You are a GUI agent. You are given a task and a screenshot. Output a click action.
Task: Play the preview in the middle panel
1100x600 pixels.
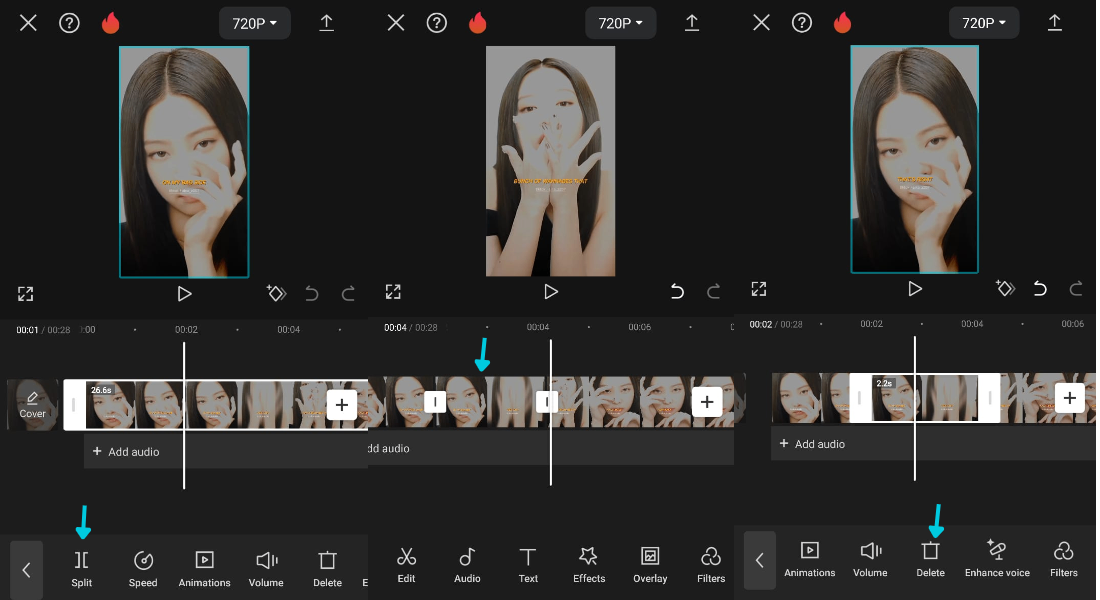[551, 291]
